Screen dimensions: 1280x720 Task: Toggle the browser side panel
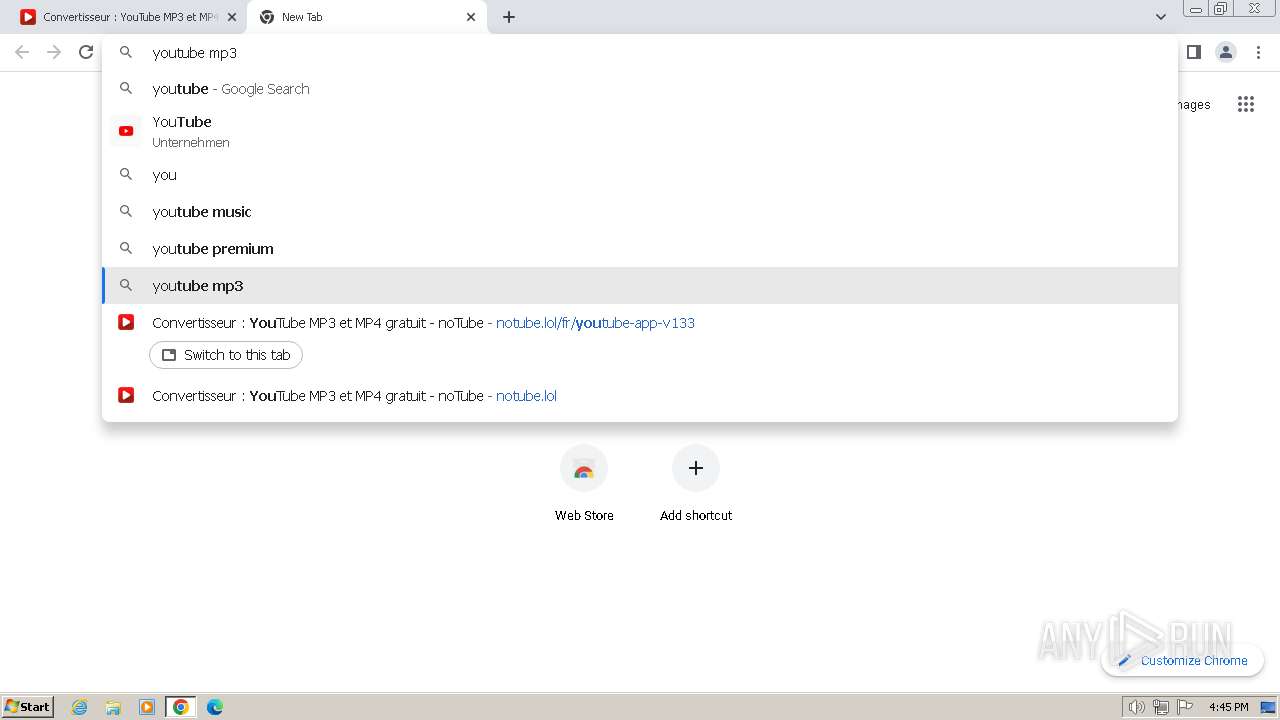(1193, 52)
